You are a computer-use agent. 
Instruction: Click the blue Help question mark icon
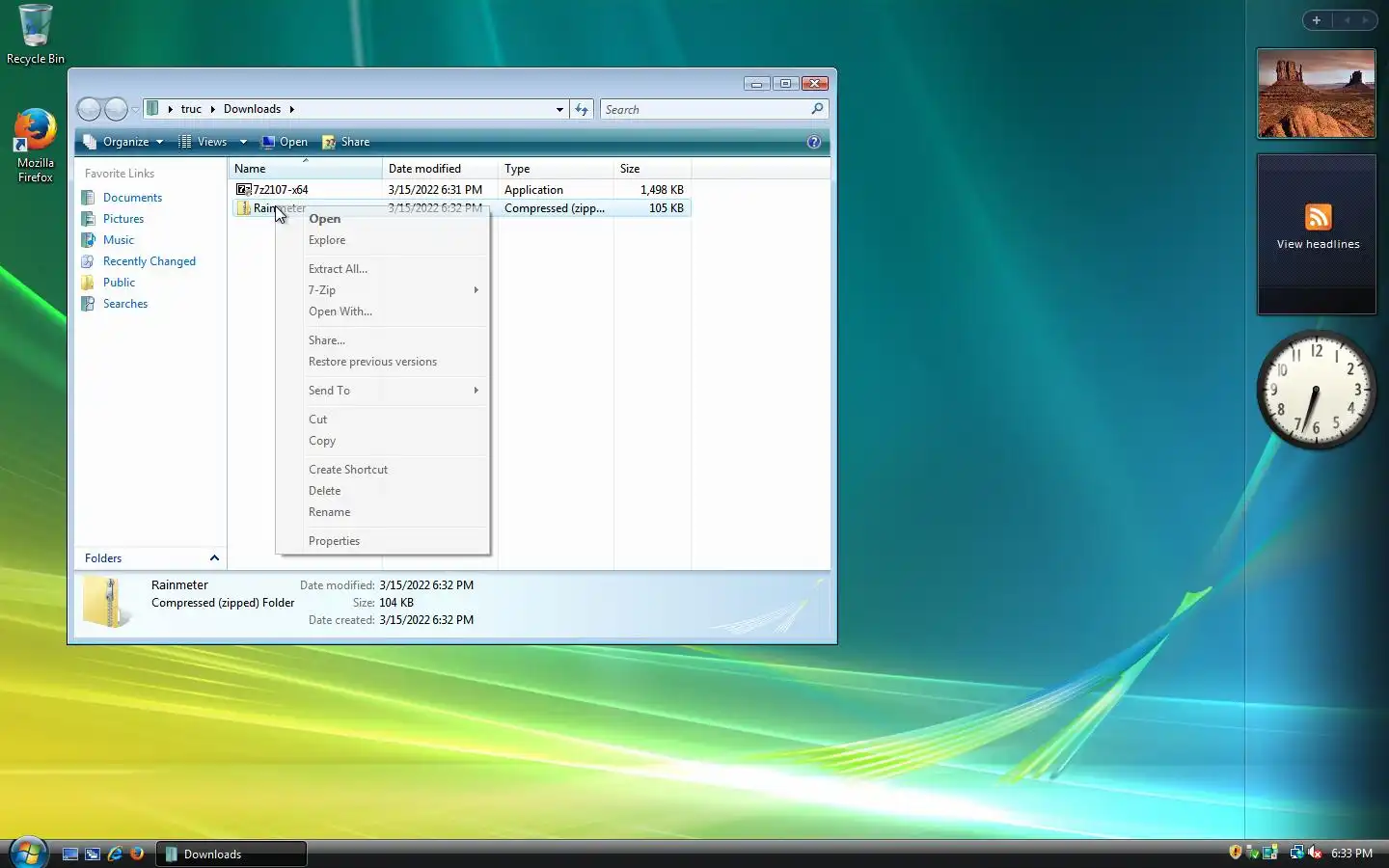coord(814,142)
